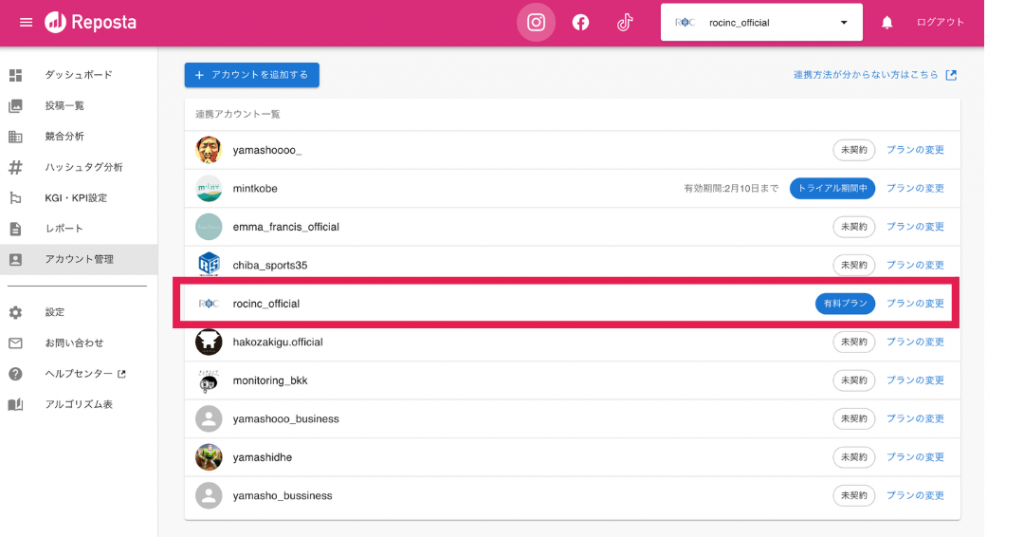The height and width of the screenshot is (537, 1024).
Task: Open notifications bell icon
Action: click(x=886, y=22)
